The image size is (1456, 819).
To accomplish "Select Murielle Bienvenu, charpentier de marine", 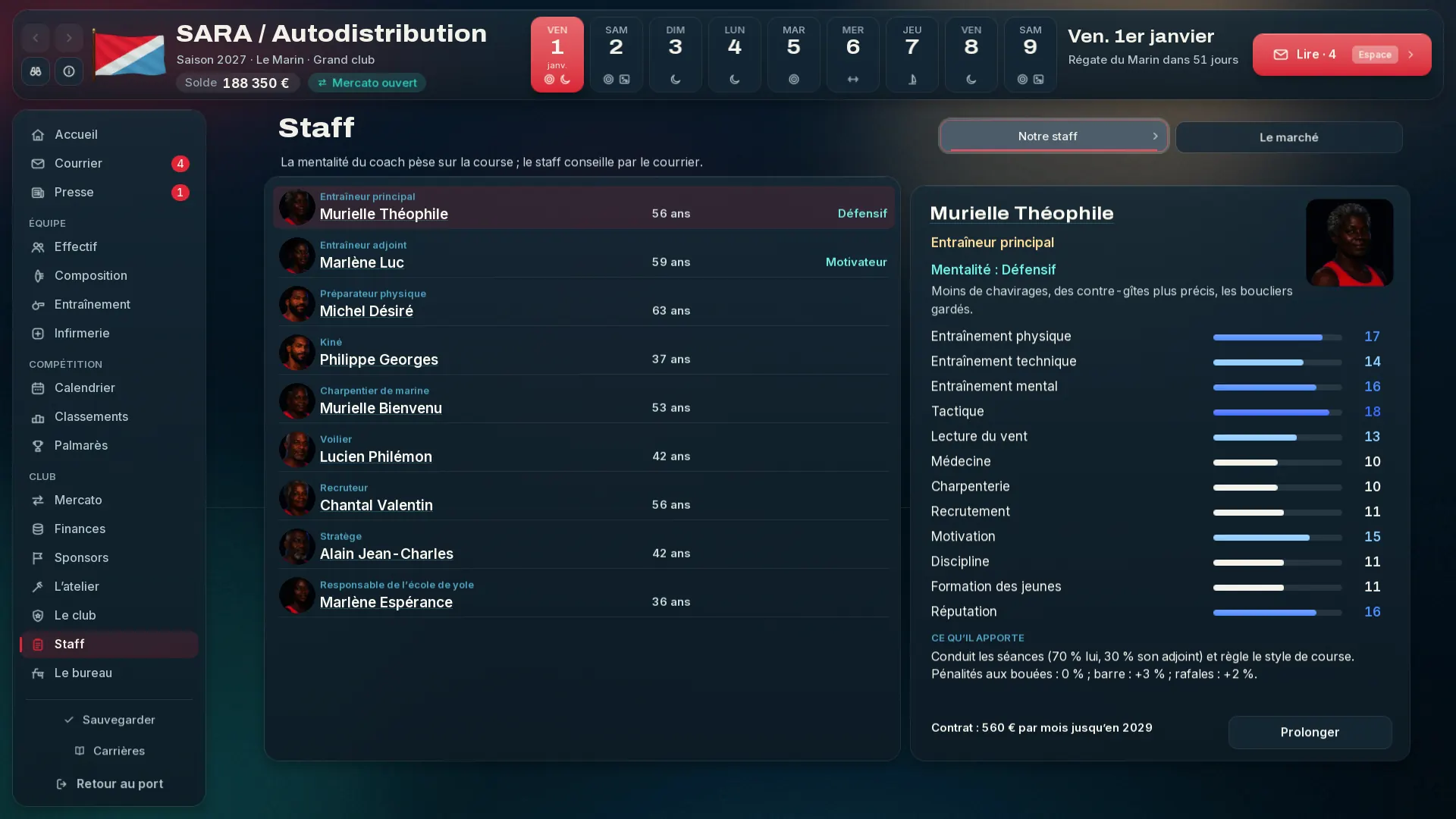I will [x=583, y=401].
